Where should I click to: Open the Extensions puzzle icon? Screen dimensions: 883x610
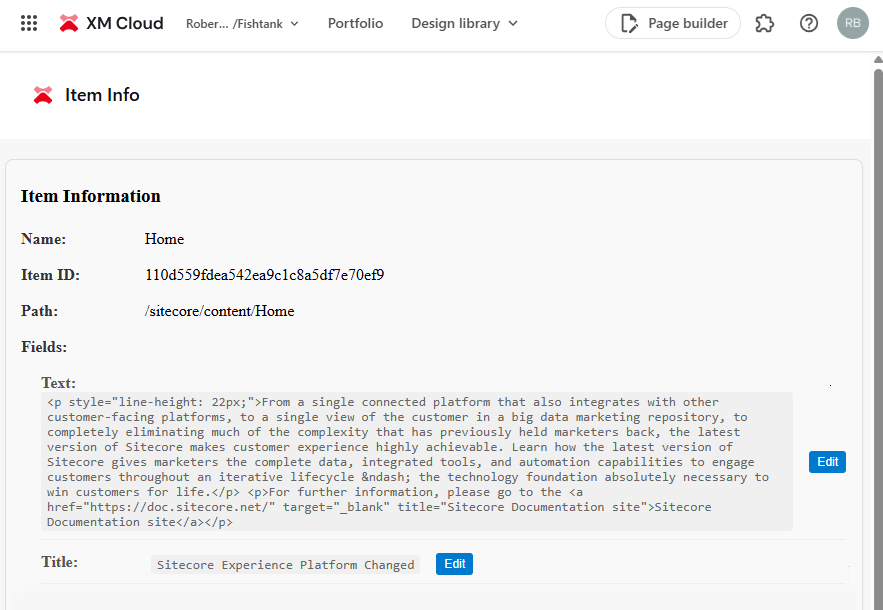(765, 23)
